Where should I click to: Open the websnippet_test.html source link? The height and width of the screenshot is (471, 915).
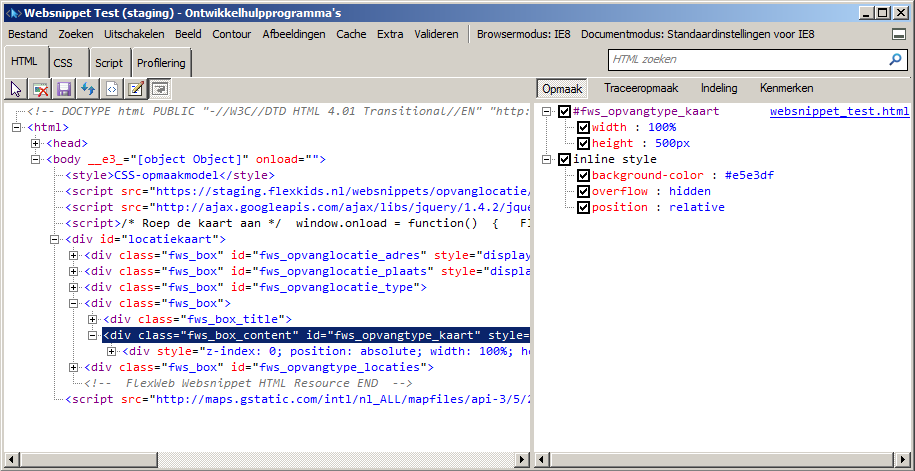[839, 111]
